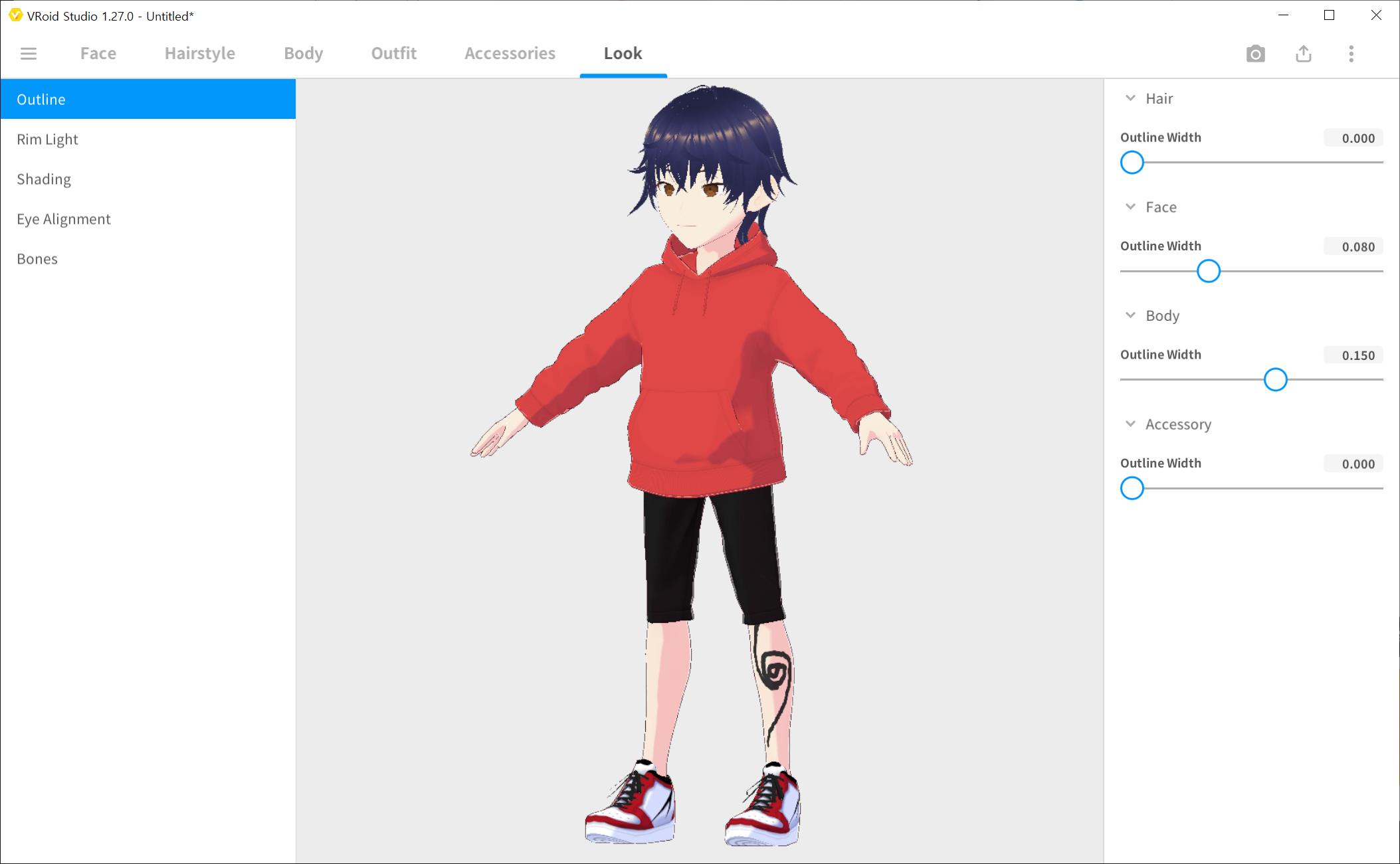Viewport: 1400px width, 864px height.
Task: Collapse the Accessory outline section
Action: pos(1130,424)
